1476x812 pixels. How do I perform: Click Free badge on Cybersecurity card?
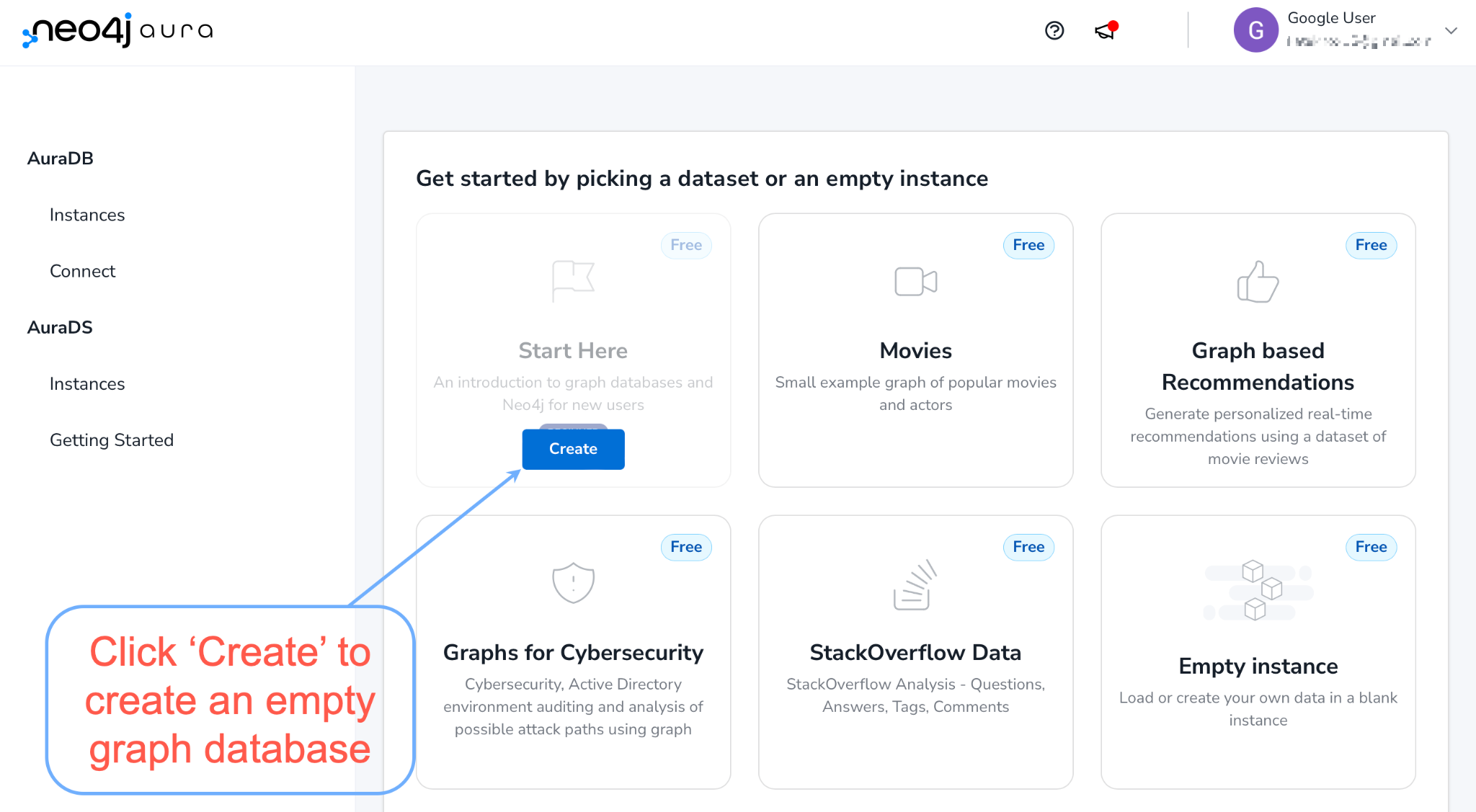click(686, 547)
